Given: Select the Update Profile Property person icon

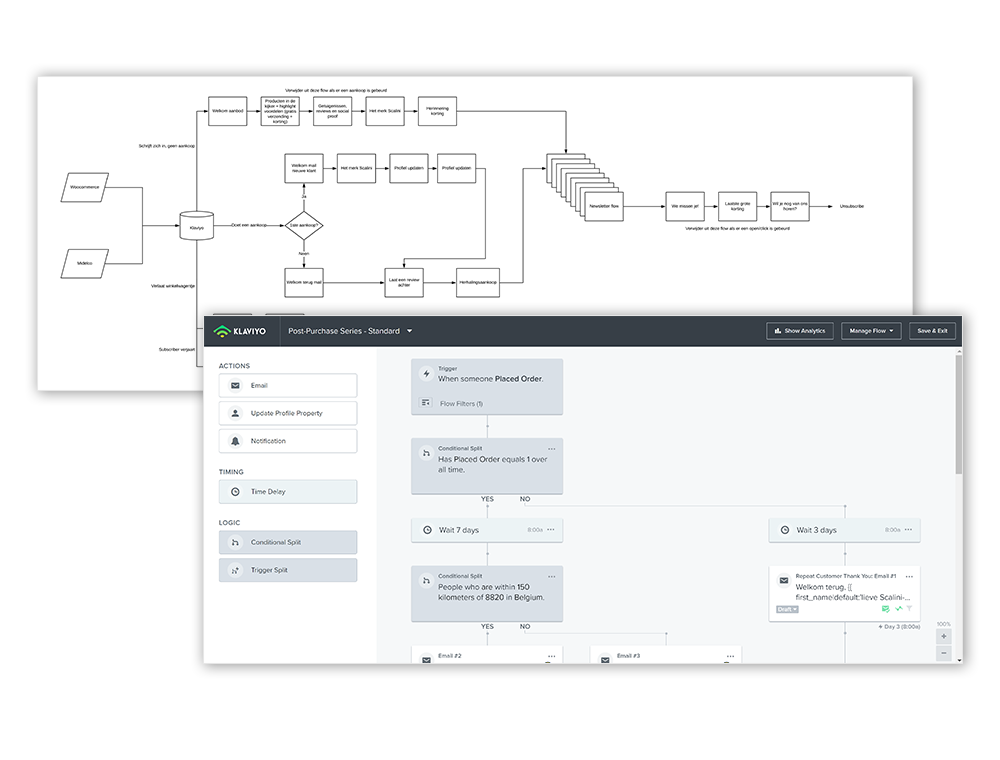Looking at the screenshot, I should click(x=235, y=413).
